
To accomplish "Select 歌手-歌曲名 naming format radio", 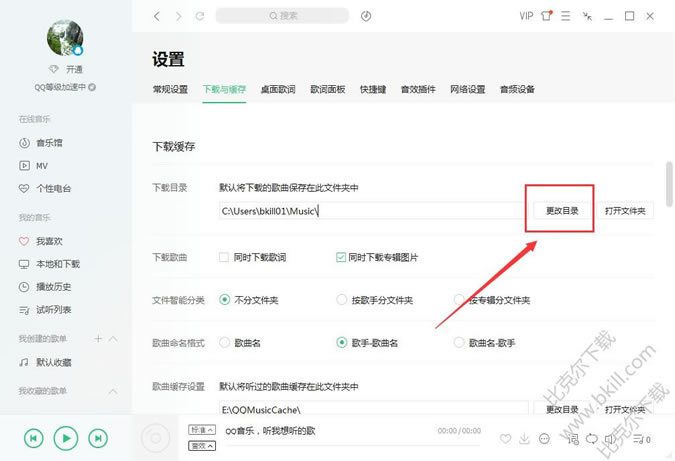I will coord(341,343).
